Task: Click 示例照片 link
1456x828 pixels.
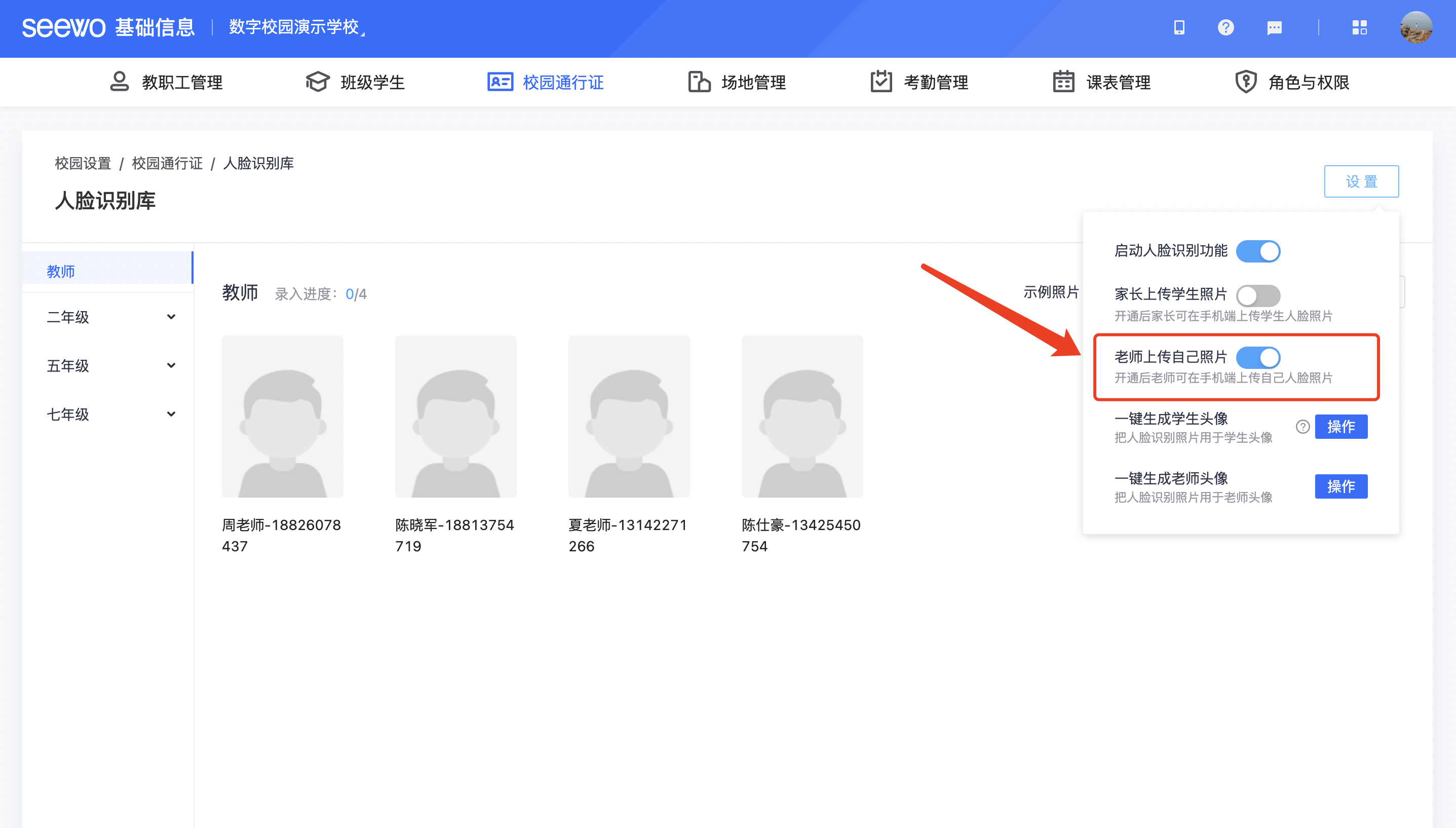Action: pyautogui.click(x=1051, y=292)
